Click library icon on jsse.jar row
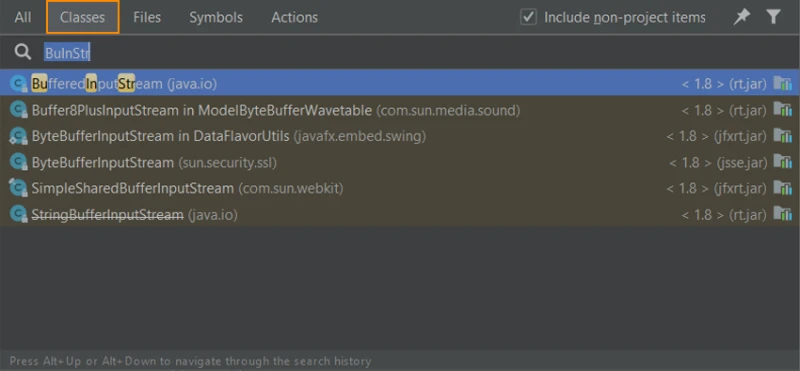The width and height of the screenshot is (800, 371). click(782, 162)
